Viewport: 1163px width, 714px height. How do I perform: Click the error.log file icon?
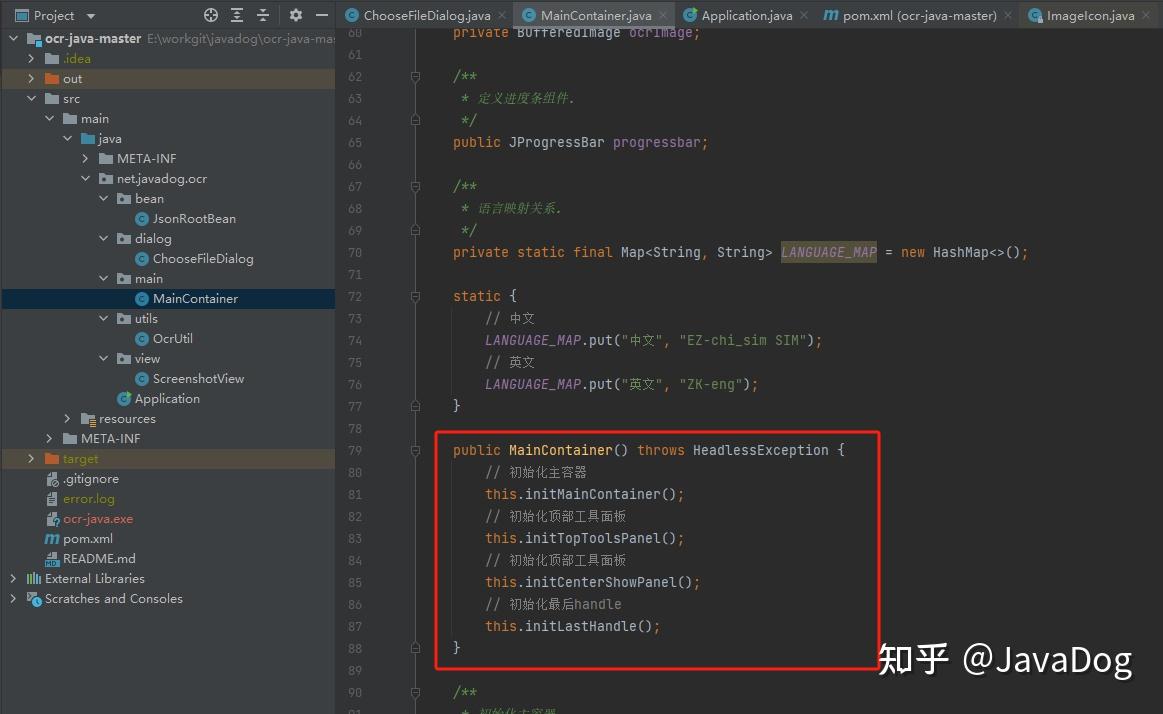point(52,499)
